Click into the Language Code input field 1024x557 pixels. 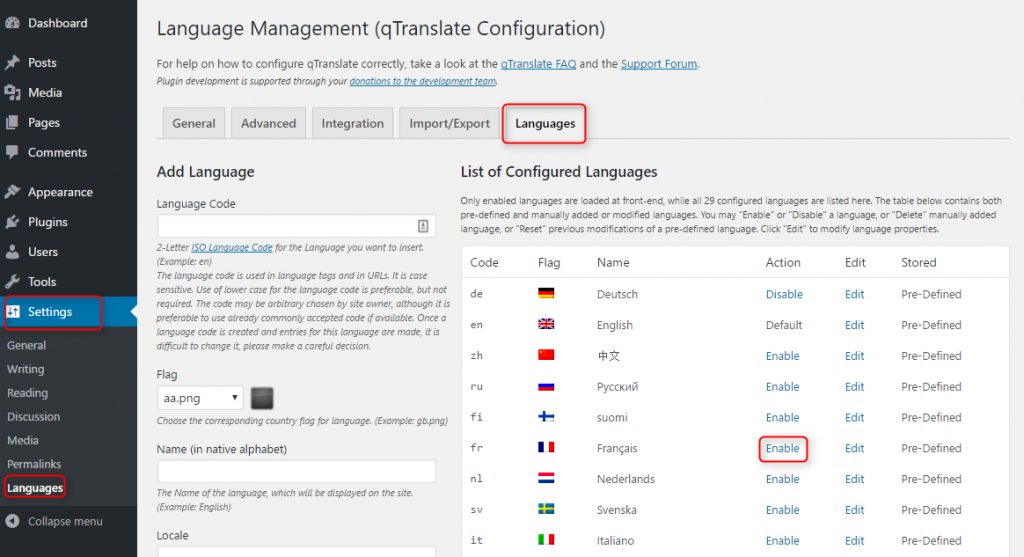click(296, 226)
